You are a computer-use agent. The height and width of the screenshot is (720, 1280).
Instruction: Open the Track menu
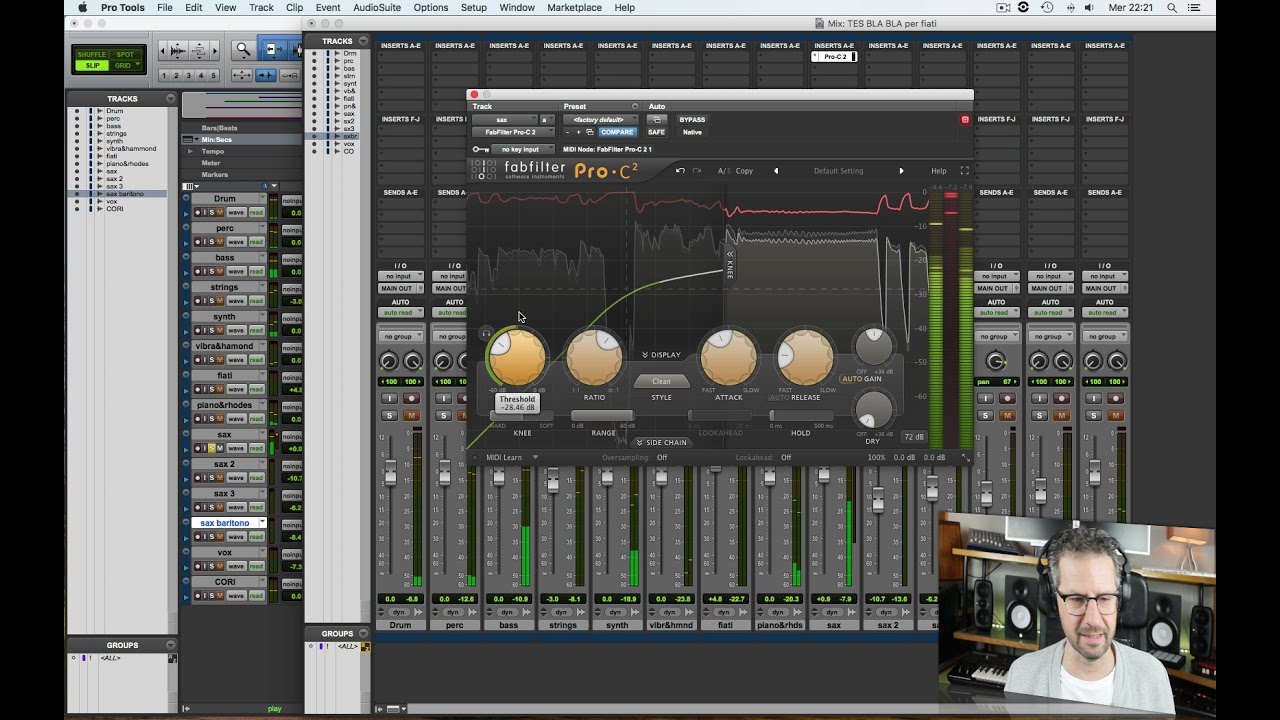coord(261,7)
